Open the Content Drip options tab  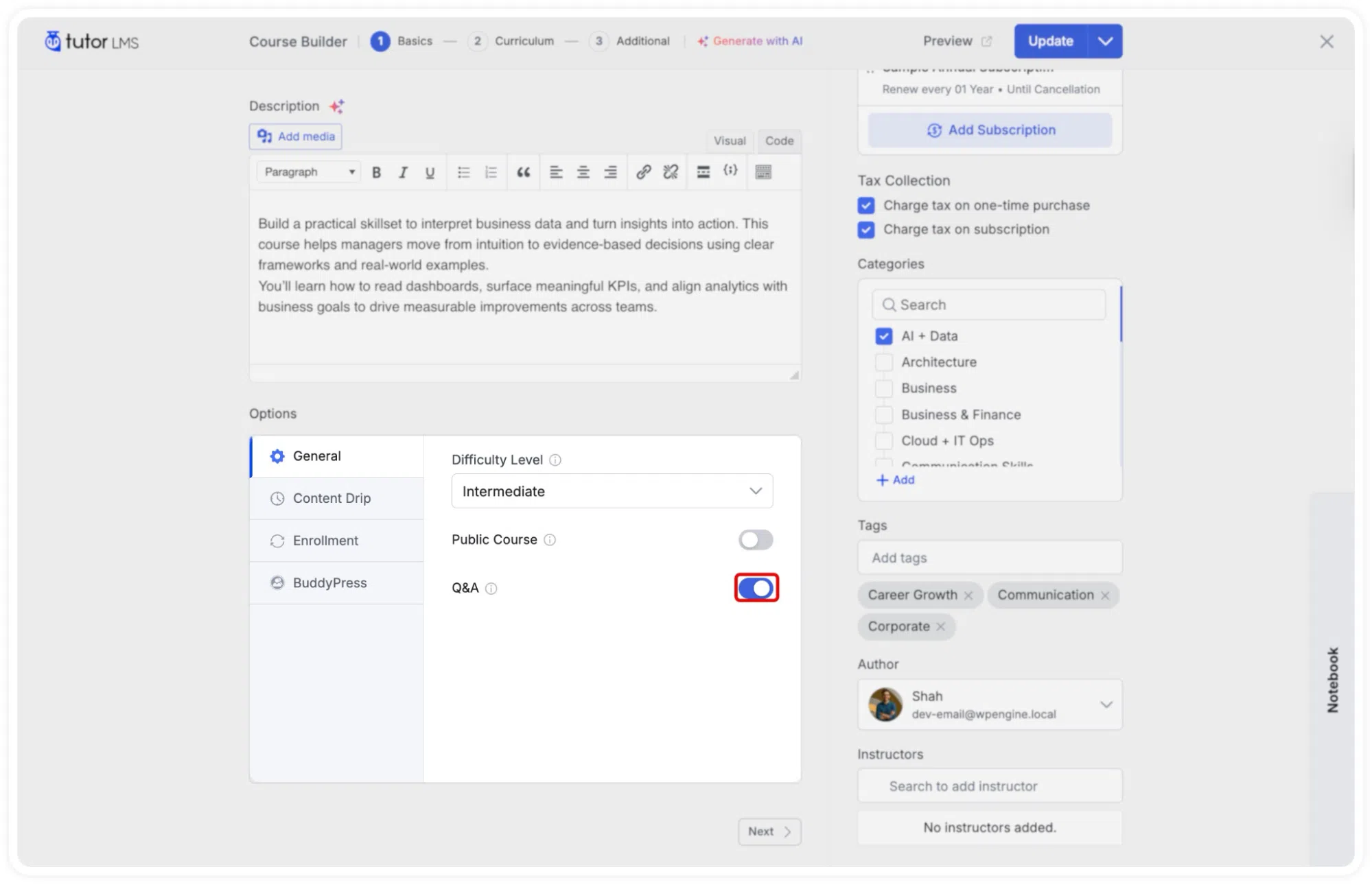337,499
